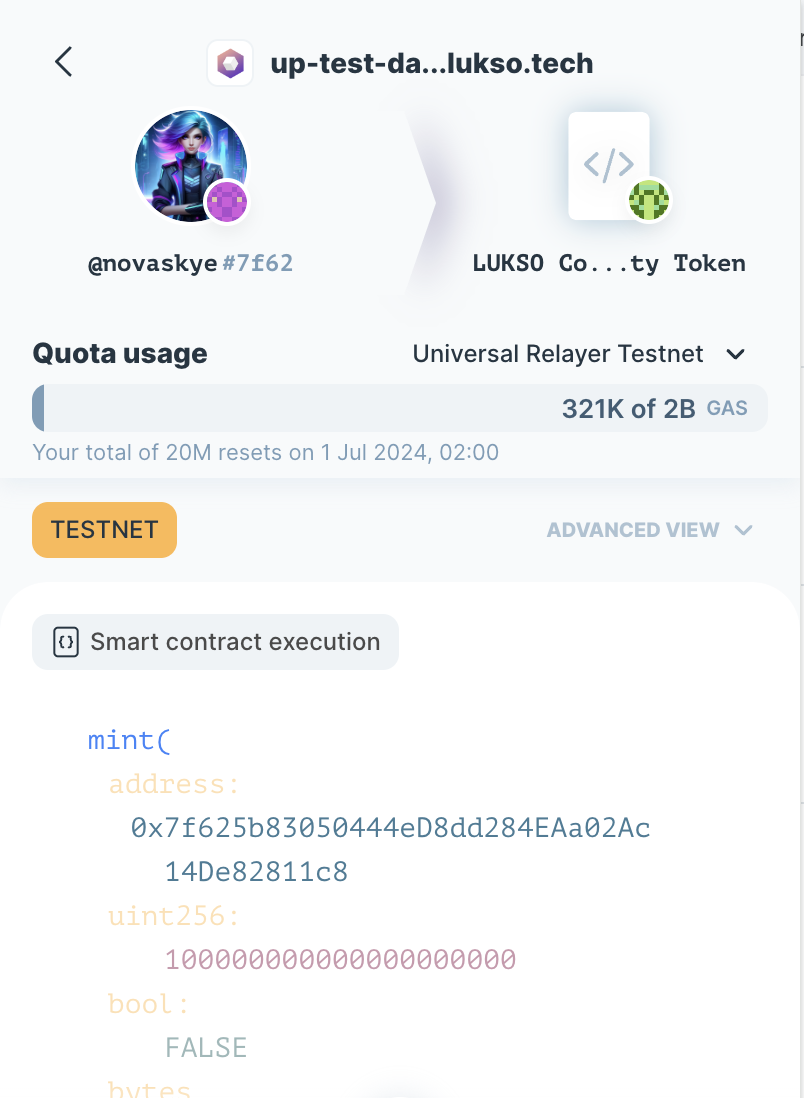Image resolution: width=804 pixels, height=1098 pixels.
Task: Click the uint256 amount value
Action: [x=340, y=960]
